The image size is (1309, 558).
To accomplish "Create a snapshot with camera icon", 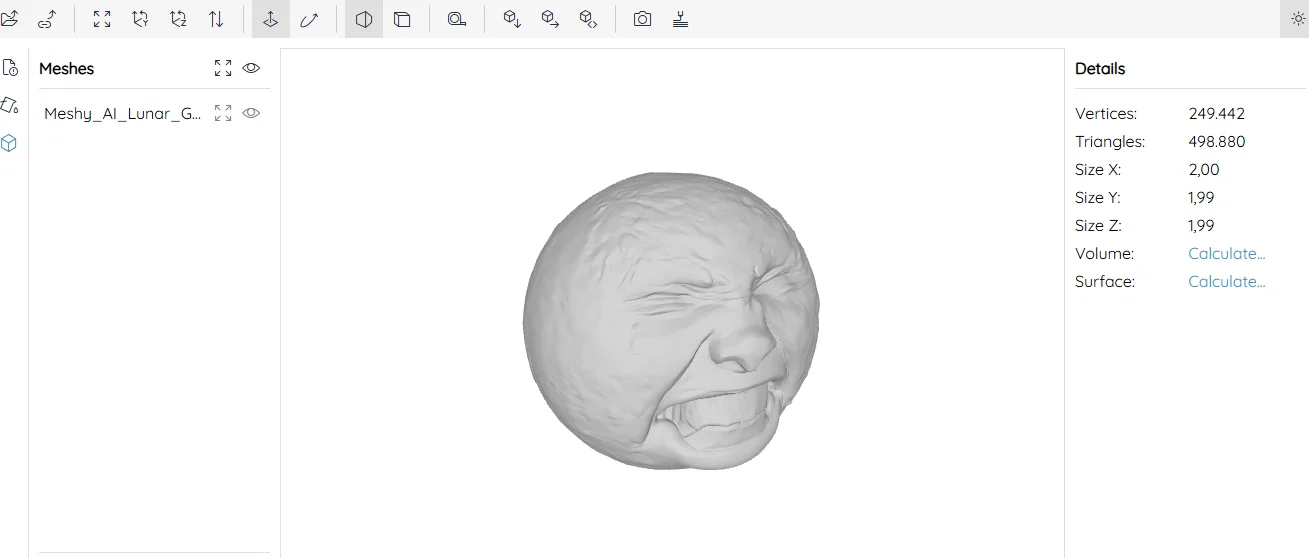I will [643, 19].
